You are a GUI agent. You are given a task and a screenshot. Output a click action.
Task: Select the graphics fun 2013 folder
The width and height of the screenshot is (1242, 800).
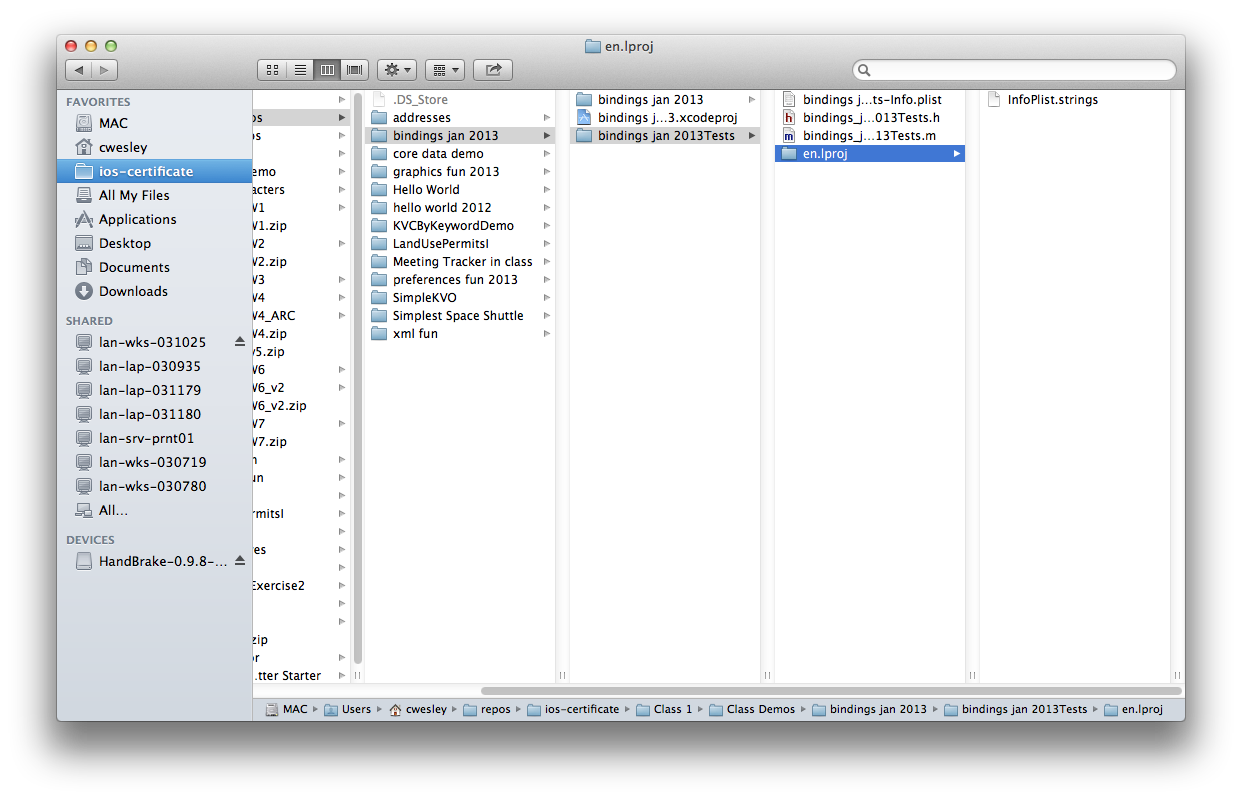[460, 172]
